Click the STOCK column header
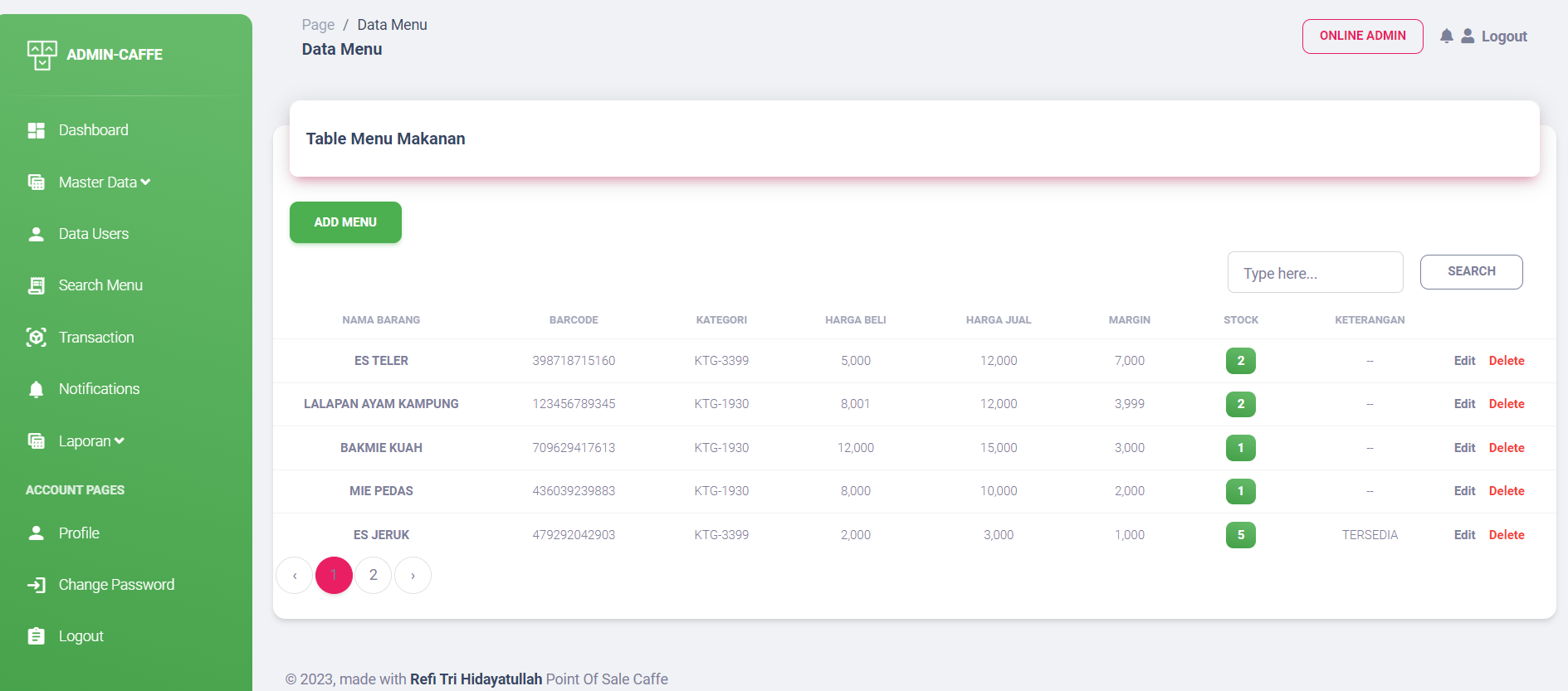 pyautogui.click(x=1241, y=320)
